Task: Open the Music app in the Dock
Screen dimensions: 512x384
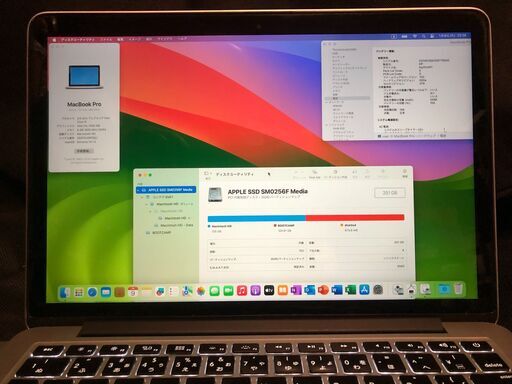Action: coord(242,291)
